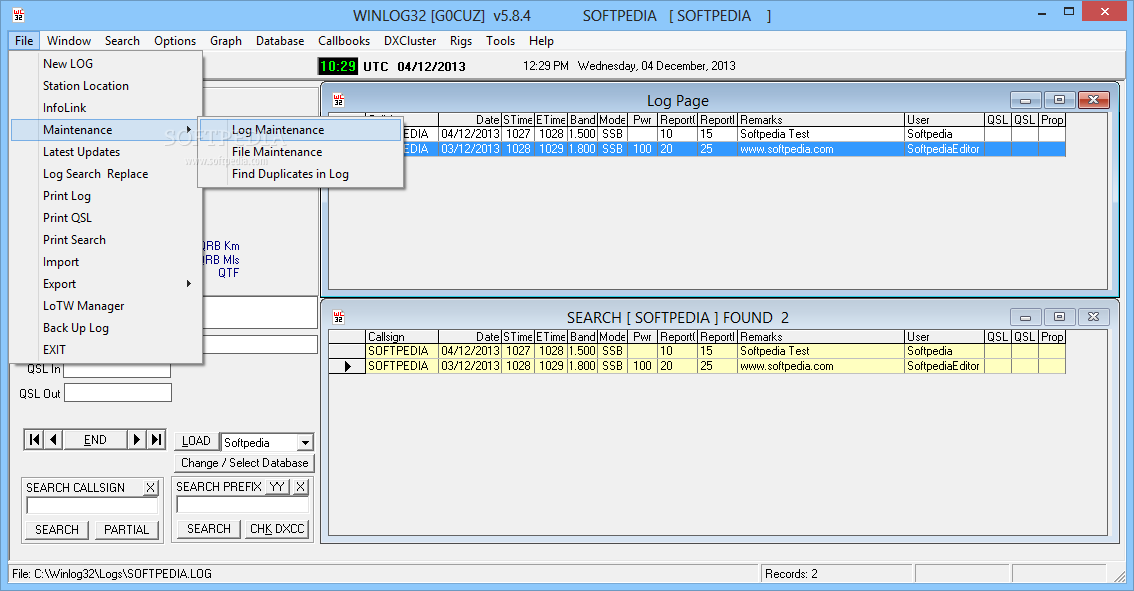Click SEARCH under SEARCH CALLSIGN
This screenshot has height=591, width=1134.
(57, 530)
